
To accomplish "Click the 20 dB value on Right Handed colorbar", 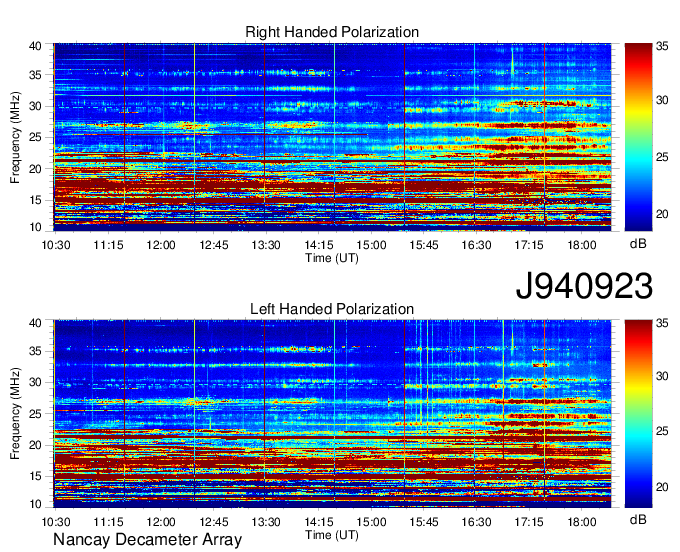I will 662,214.
